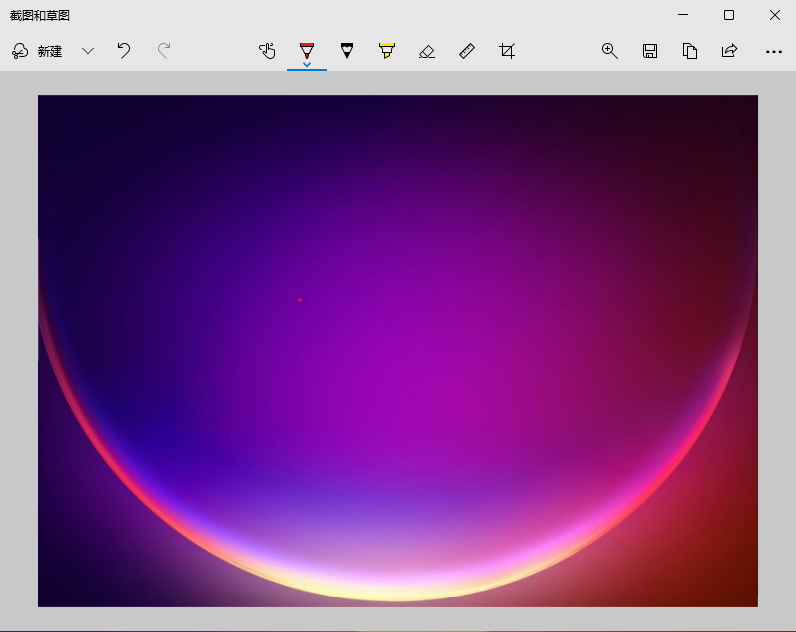This screenshot has width=796, height=632.
Task: Open the three-dot more options menu
Action: (773, 51)
